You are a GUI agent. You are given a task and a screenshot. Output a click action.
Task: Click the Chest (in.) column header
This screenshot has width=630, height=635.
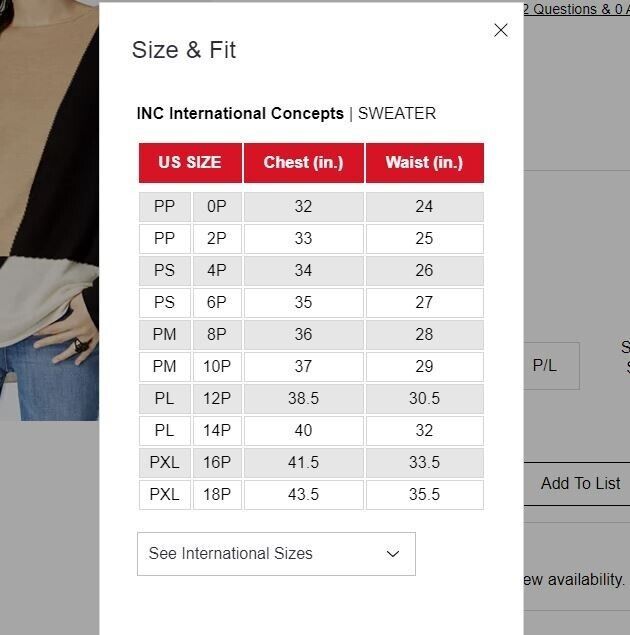coord(304,163)
